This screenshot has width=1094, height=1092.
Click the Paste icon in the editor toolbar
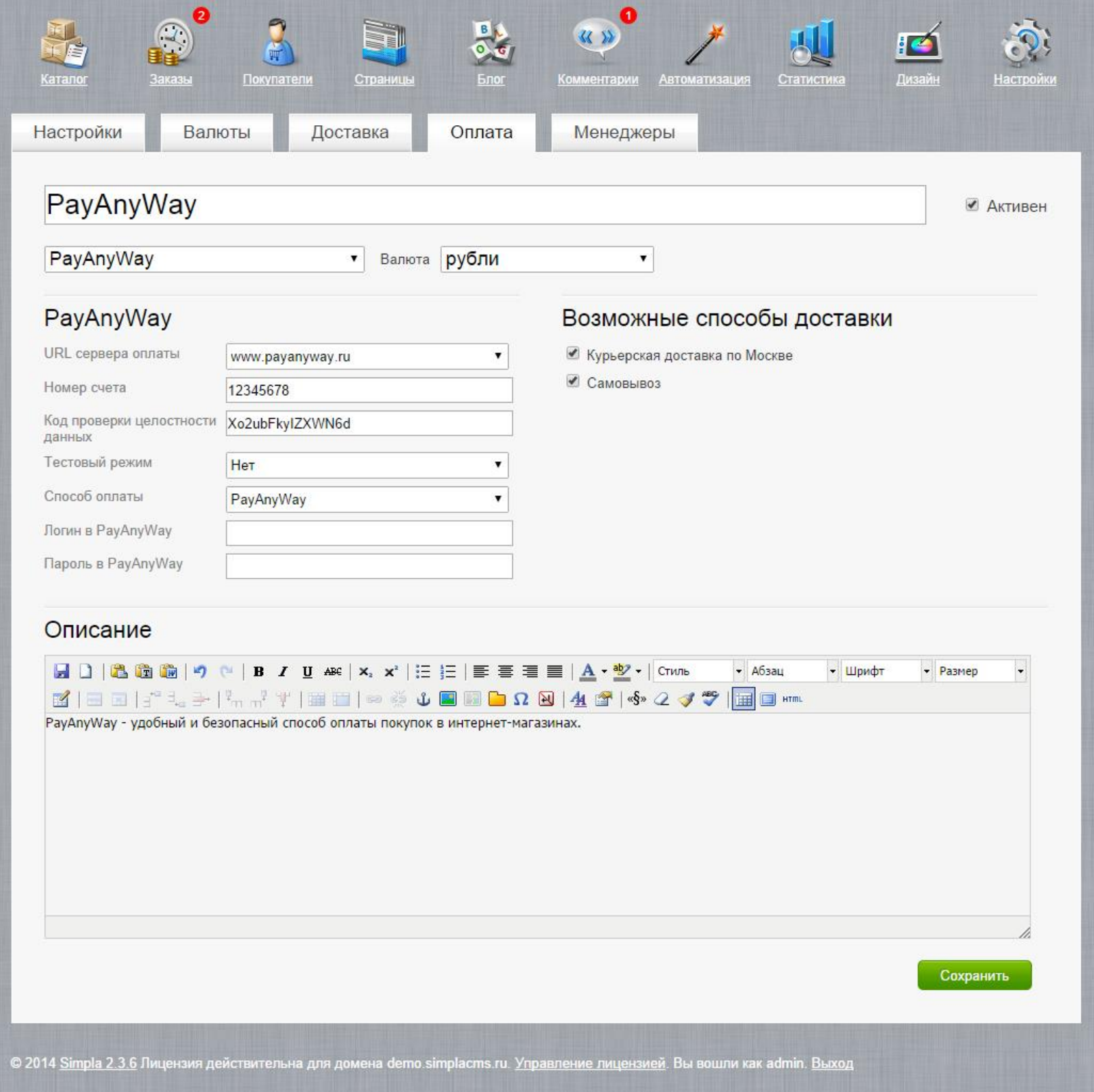tap(118, 671)
